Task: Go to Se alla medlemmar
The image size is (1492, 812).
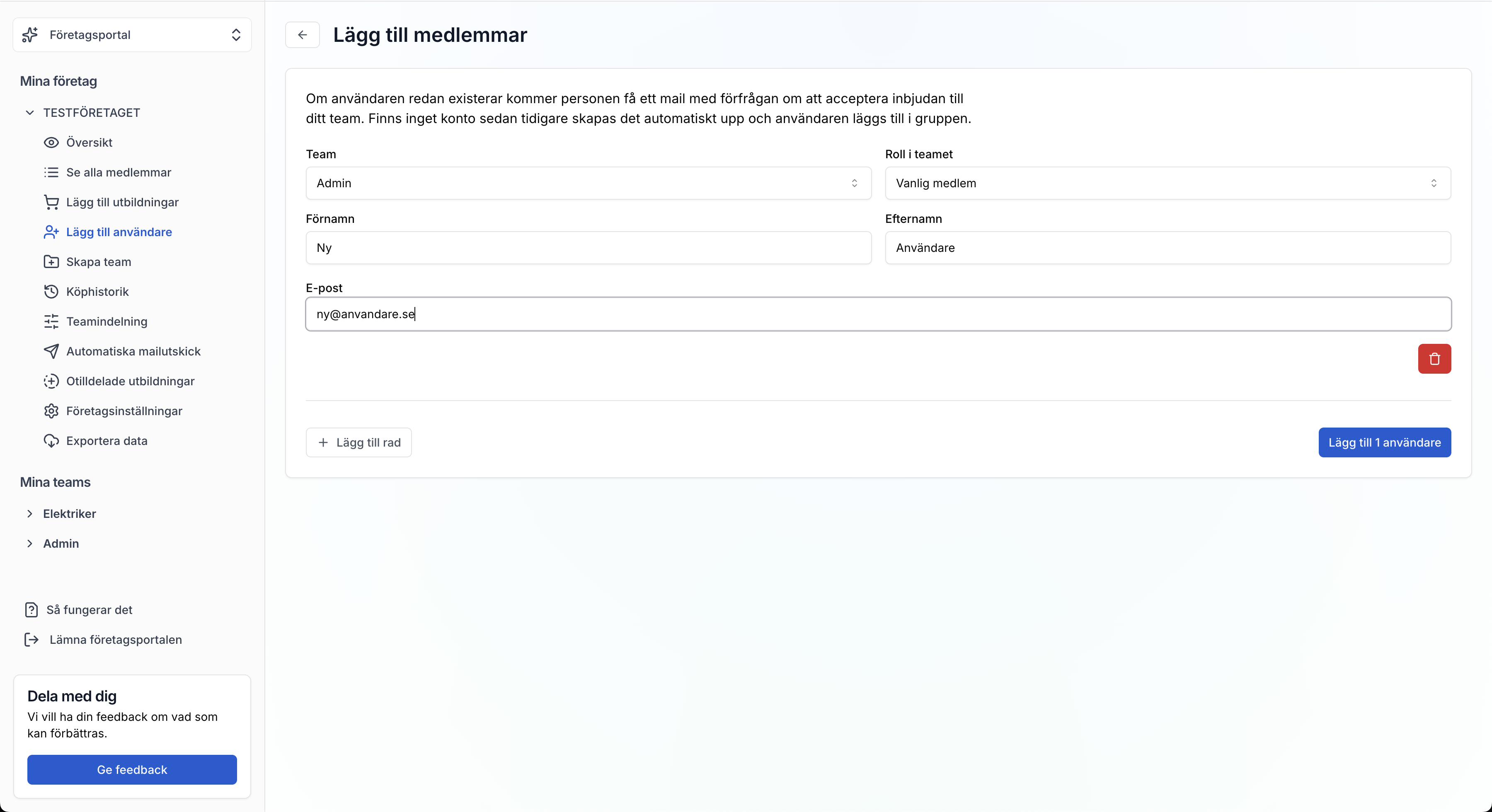Action: [118, 173]
